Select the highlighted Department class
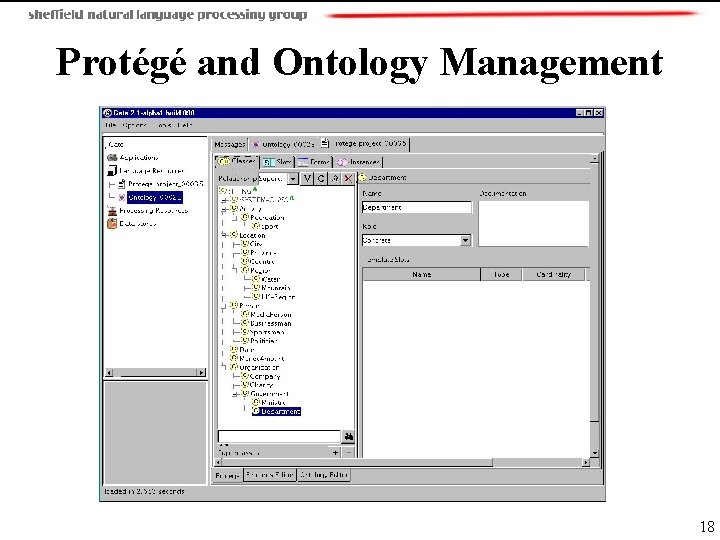The image size is (720, 540). (276, 411)
